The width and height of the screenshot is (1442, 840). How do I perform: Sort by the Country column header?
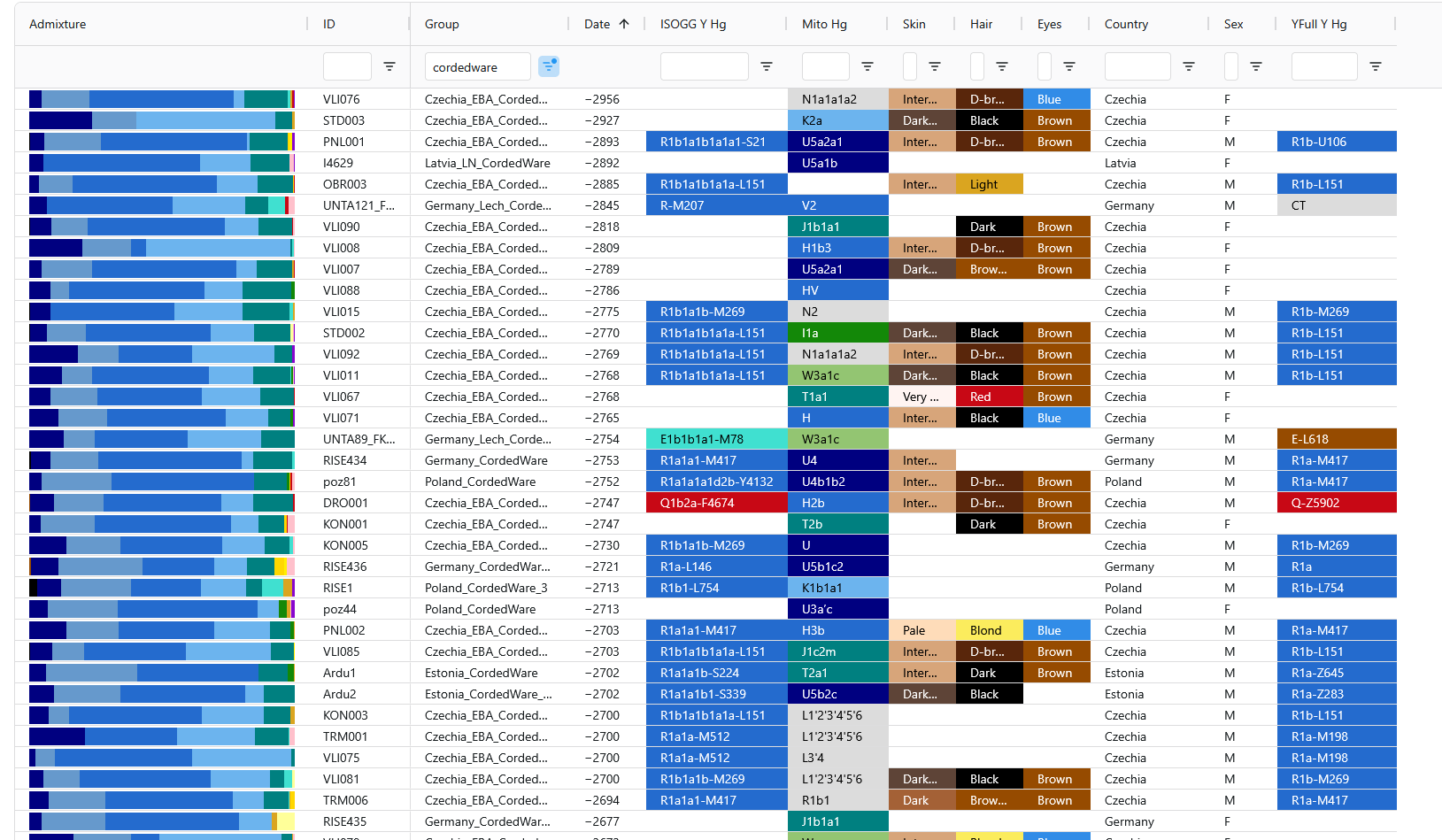1126,24
